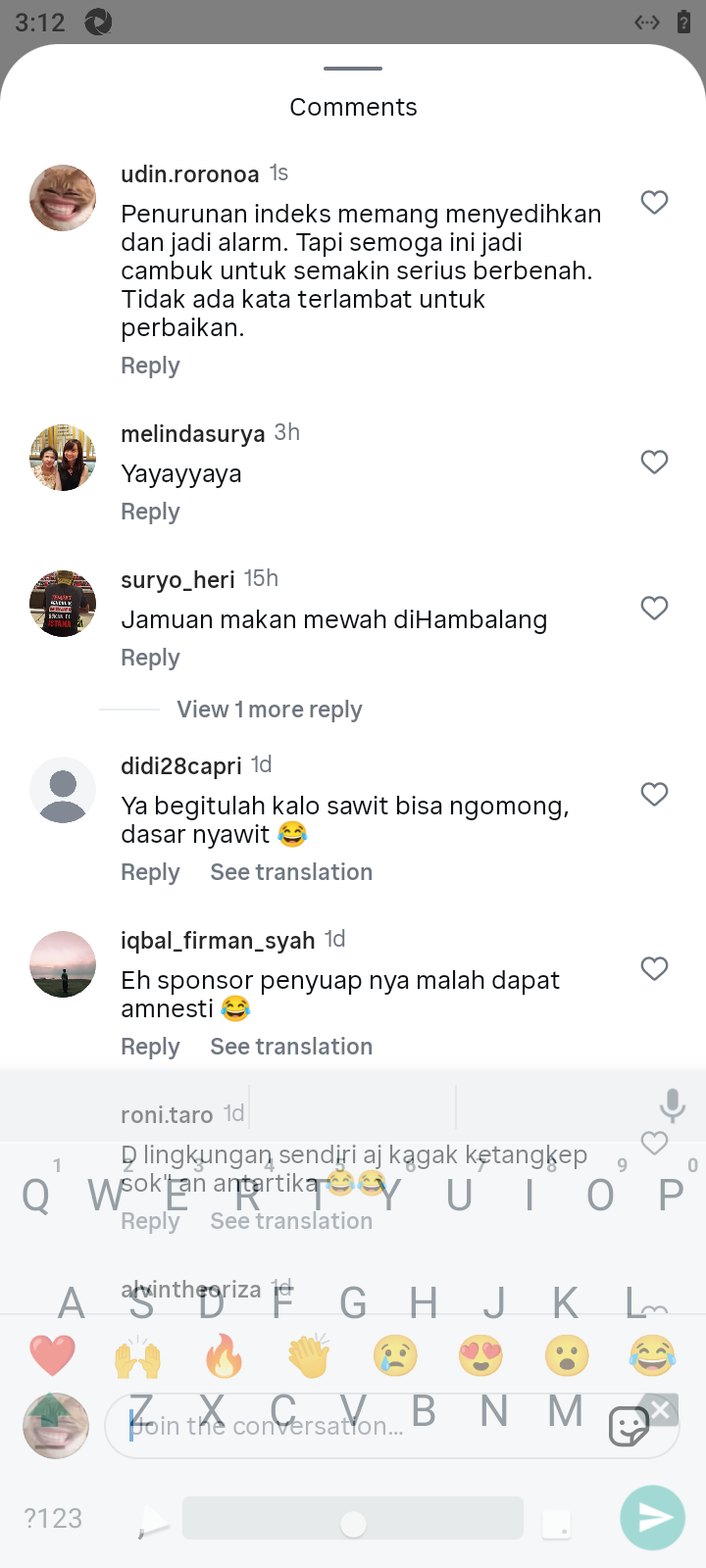Screen dimensions: 706x1568
Task: Add the fire emoji reaction
Action: coord(224,1356)
